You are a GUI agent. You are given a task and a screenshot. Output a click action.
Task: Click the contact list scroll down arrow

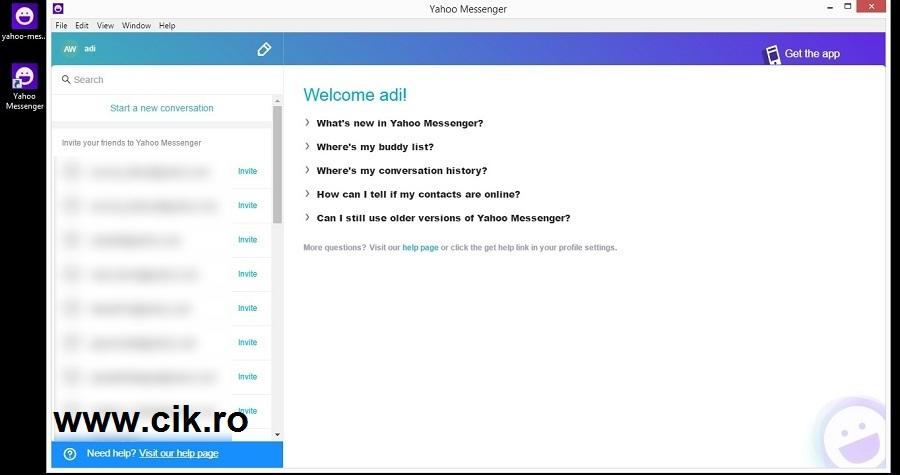click(277, 435)
